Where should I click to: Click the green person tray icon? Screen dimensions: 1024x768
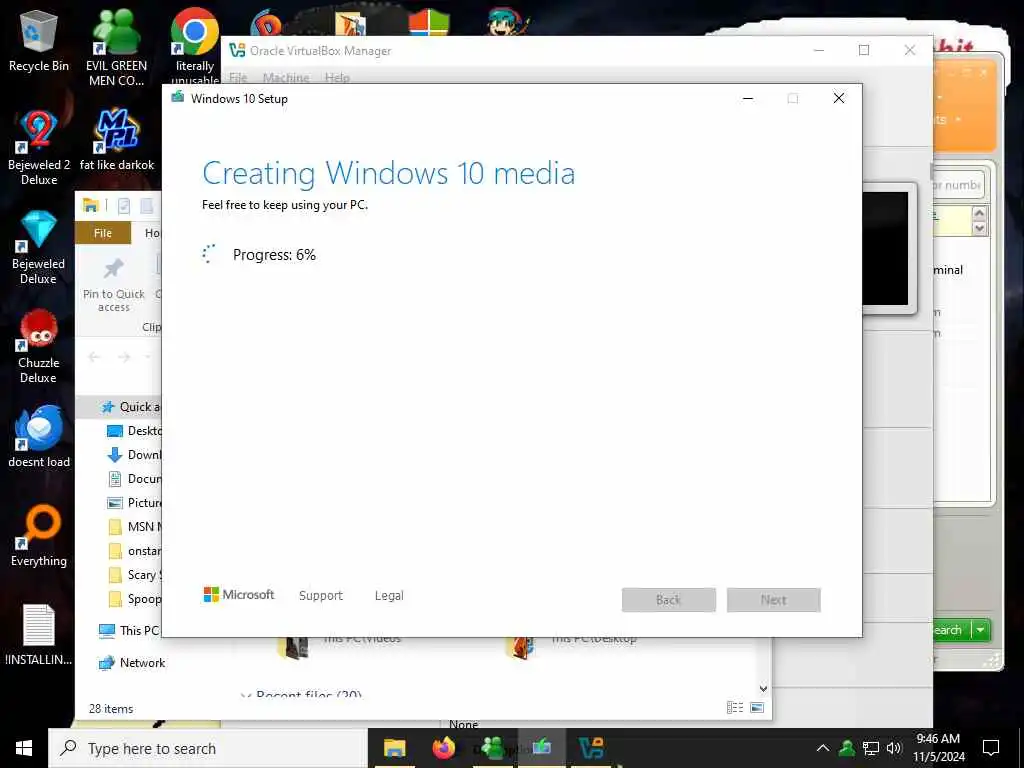point(847,748)
